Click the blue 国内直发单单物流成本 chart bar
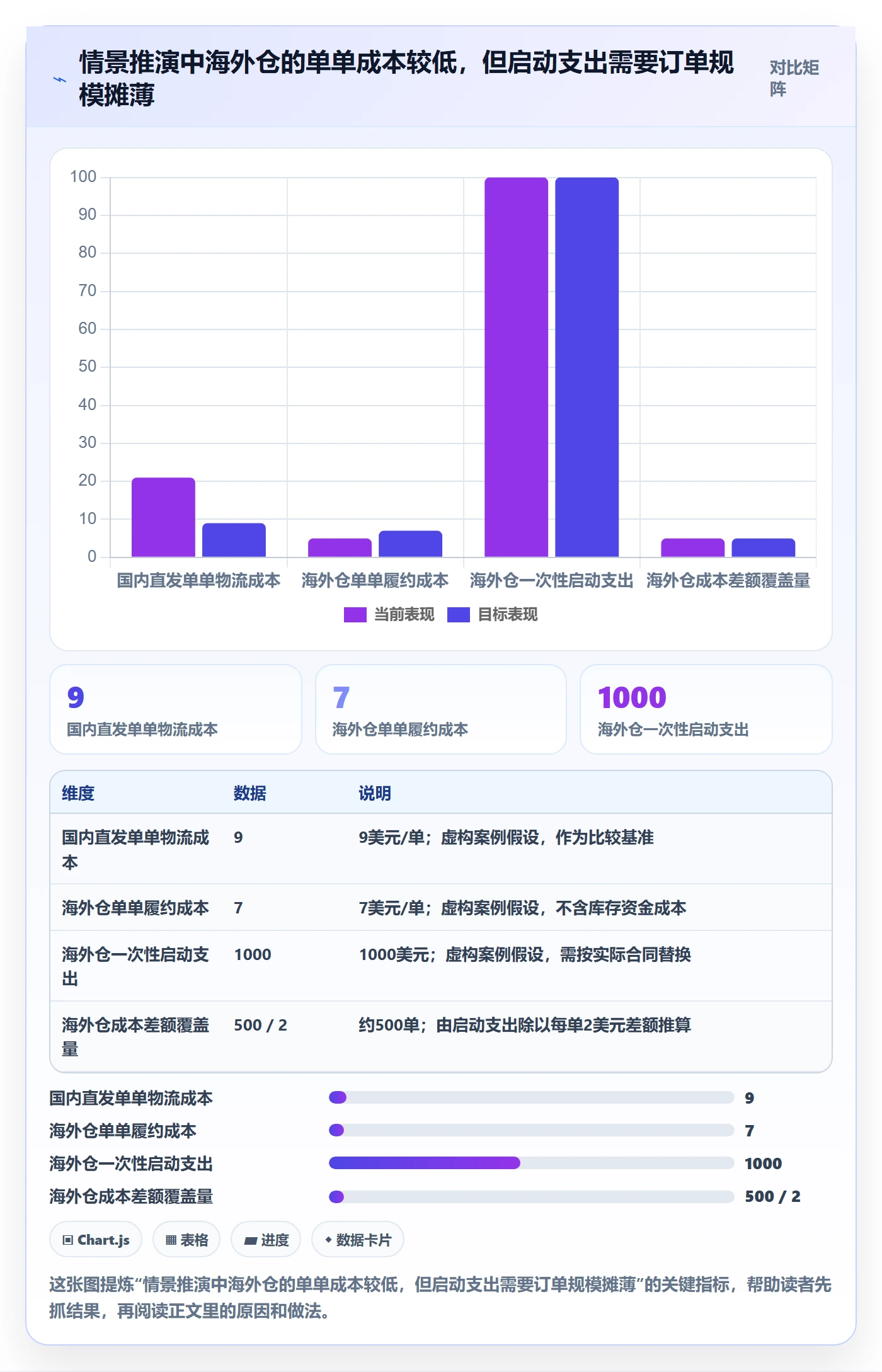The image size is (882, 1372). tap(234, 540)
